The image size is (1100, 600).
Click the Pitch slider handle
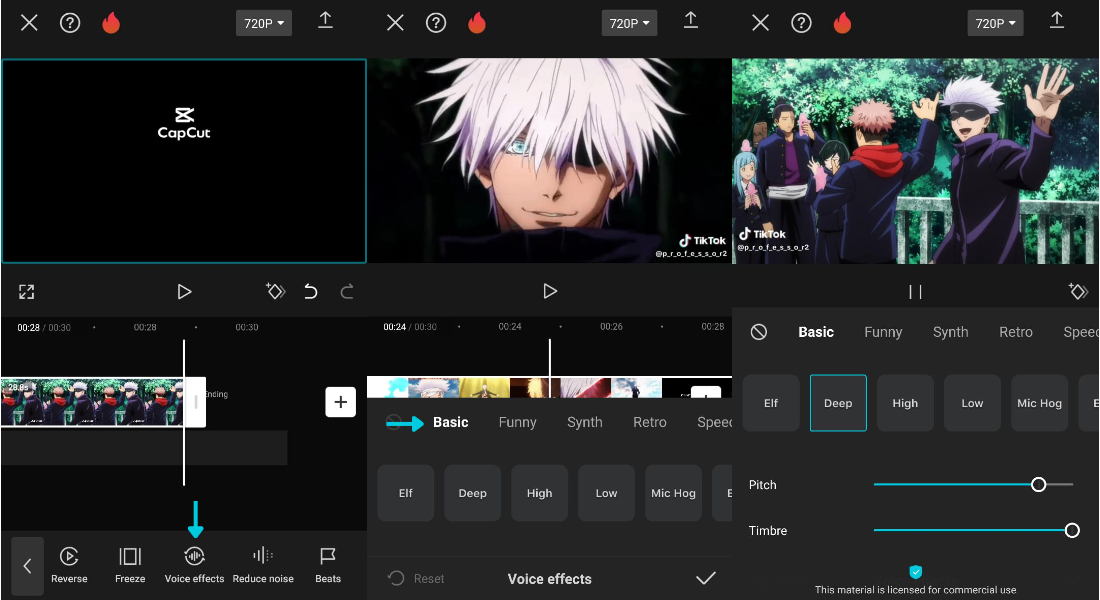click(x=1039, y=484)
